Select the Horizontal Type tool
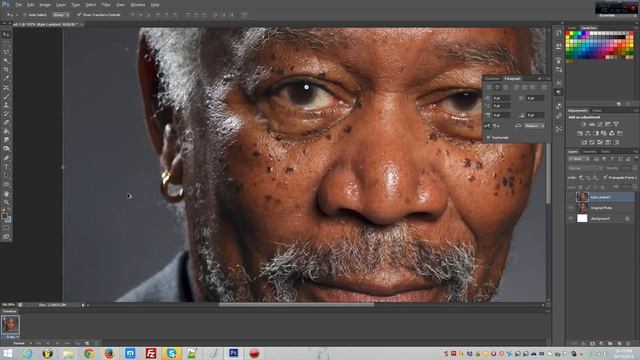This screenshot has height=360, width=640. pos(7,166)
